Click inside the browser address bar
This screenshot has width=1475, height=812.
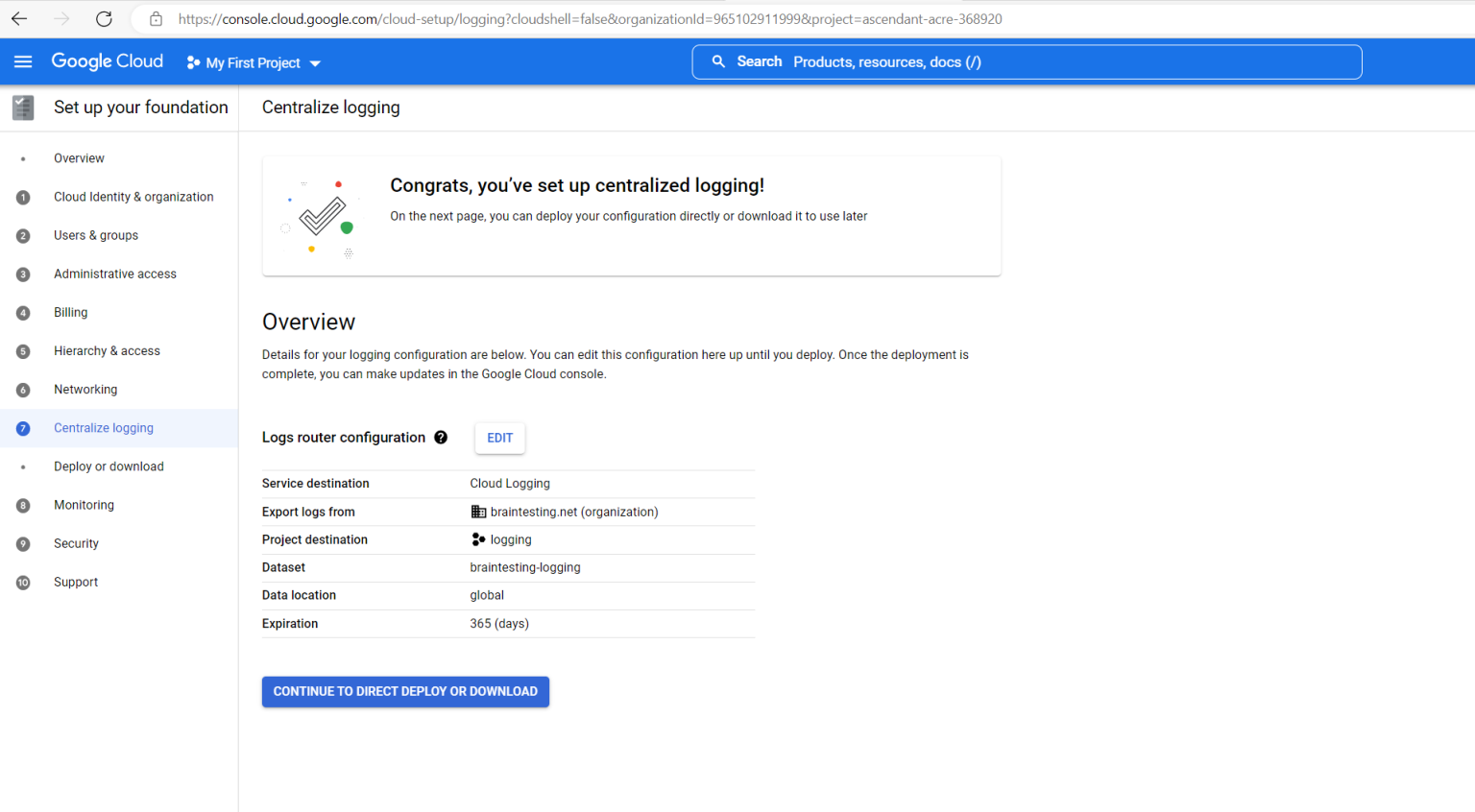(576, 18)
